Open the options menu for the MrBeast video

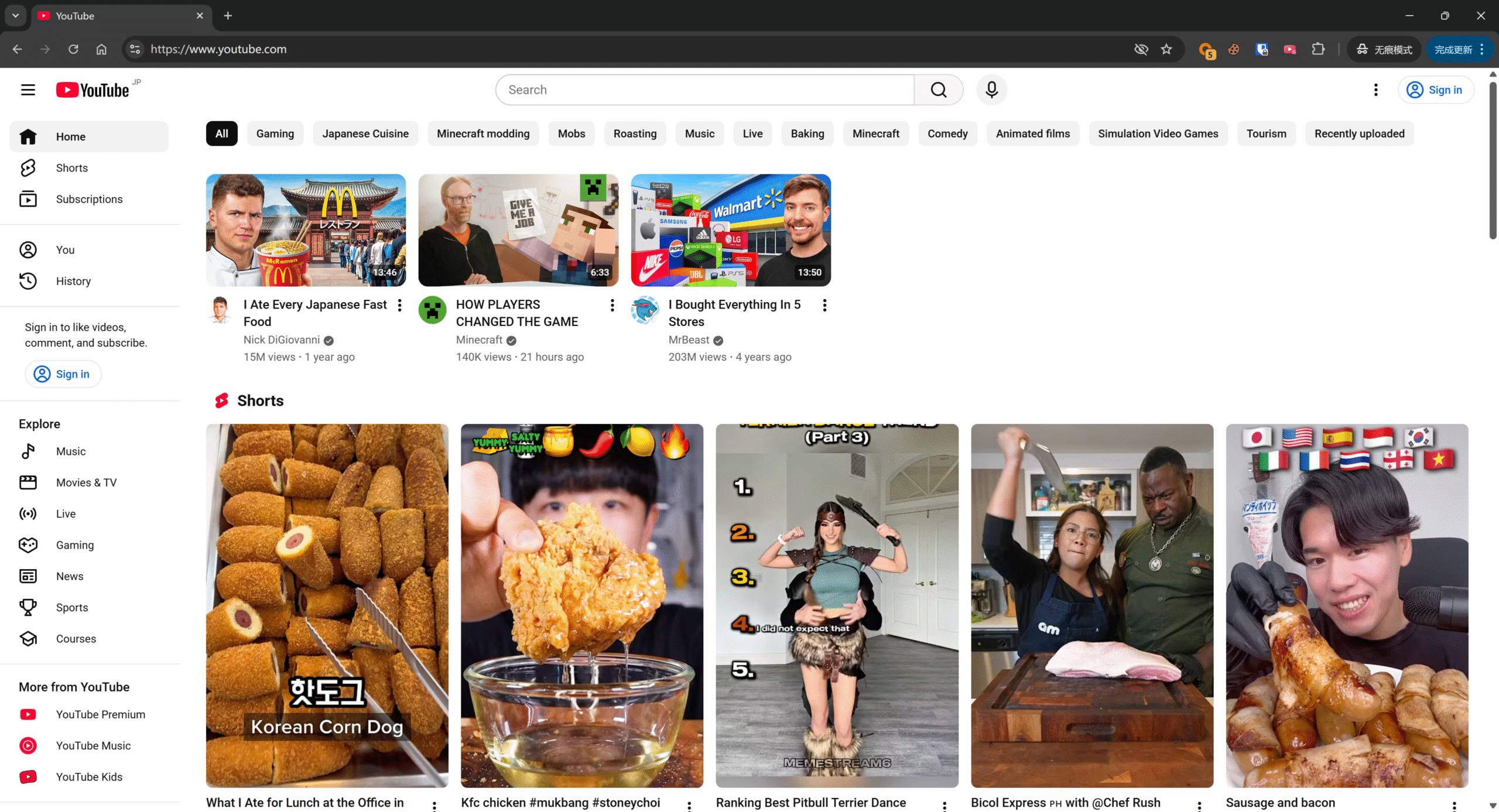pos(824,305)
